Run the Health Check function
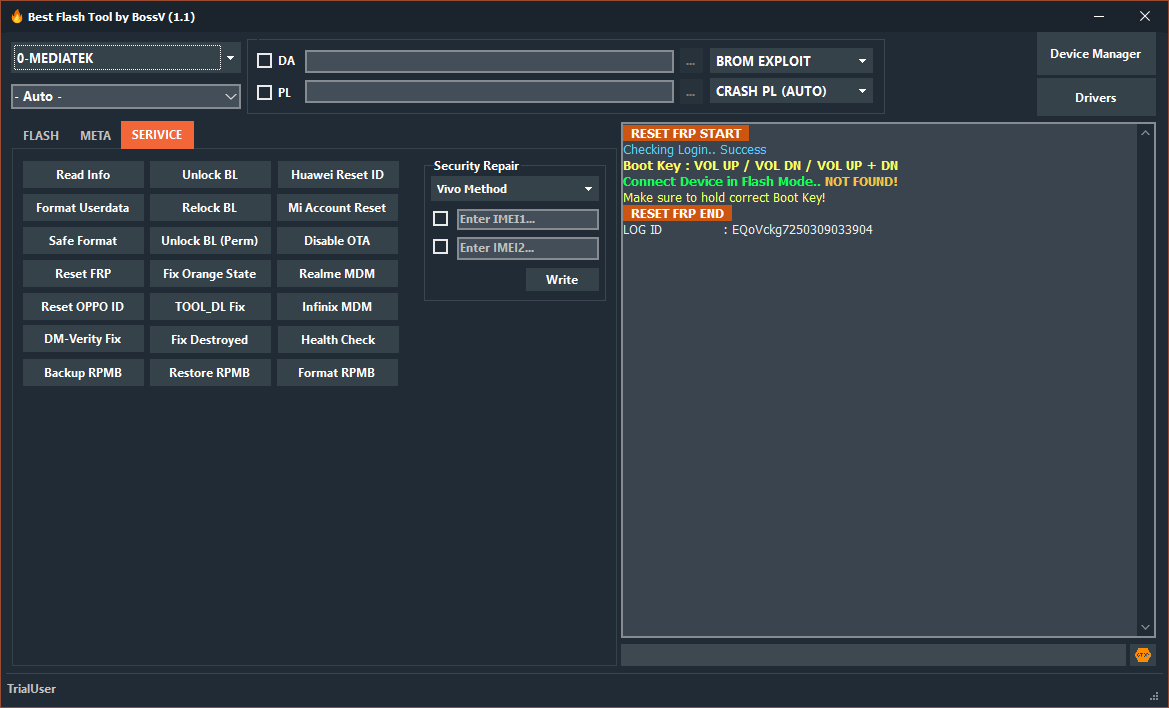 point(337,339)
